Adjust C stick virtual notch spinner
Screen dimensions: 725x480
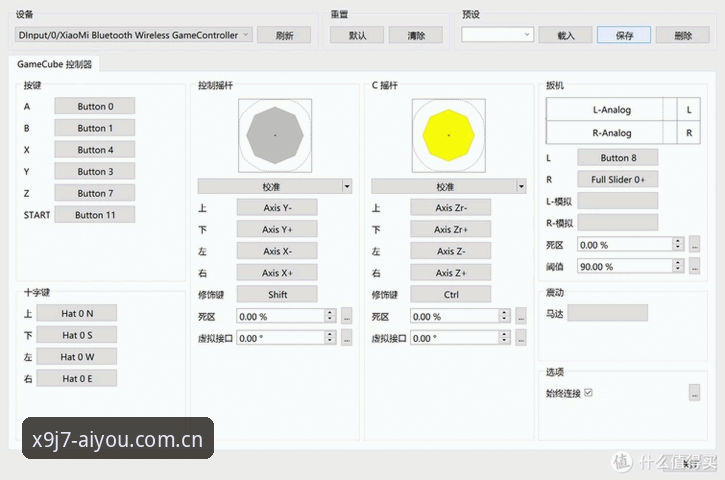coord(504,338)
